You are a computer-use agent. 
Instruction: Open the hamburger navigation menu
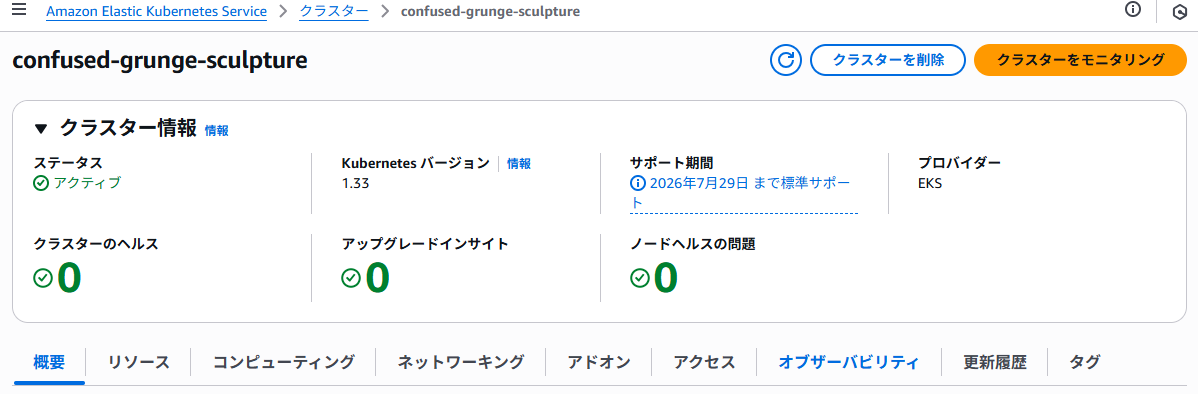(x=19, y=10)
